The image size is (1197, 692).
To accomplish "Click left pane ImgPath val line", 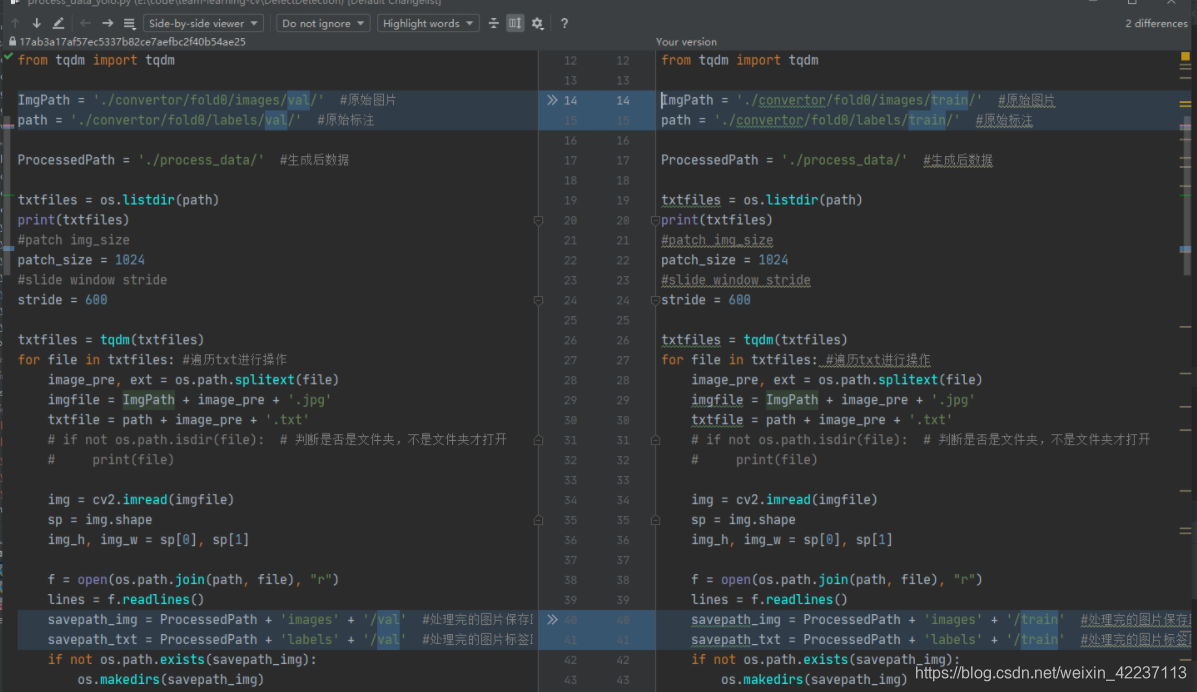I will click(x=207, y=100).
